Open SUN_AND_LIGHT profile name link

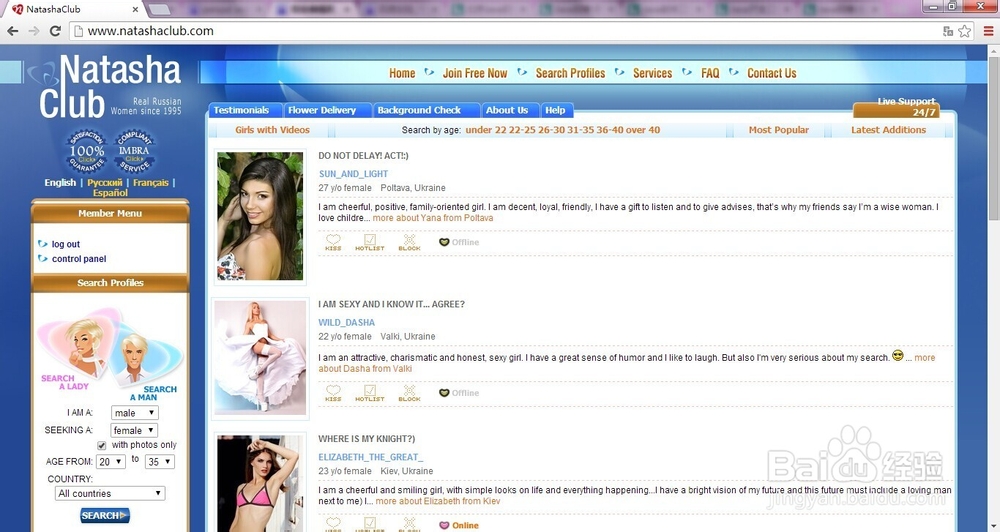[353, 174]
